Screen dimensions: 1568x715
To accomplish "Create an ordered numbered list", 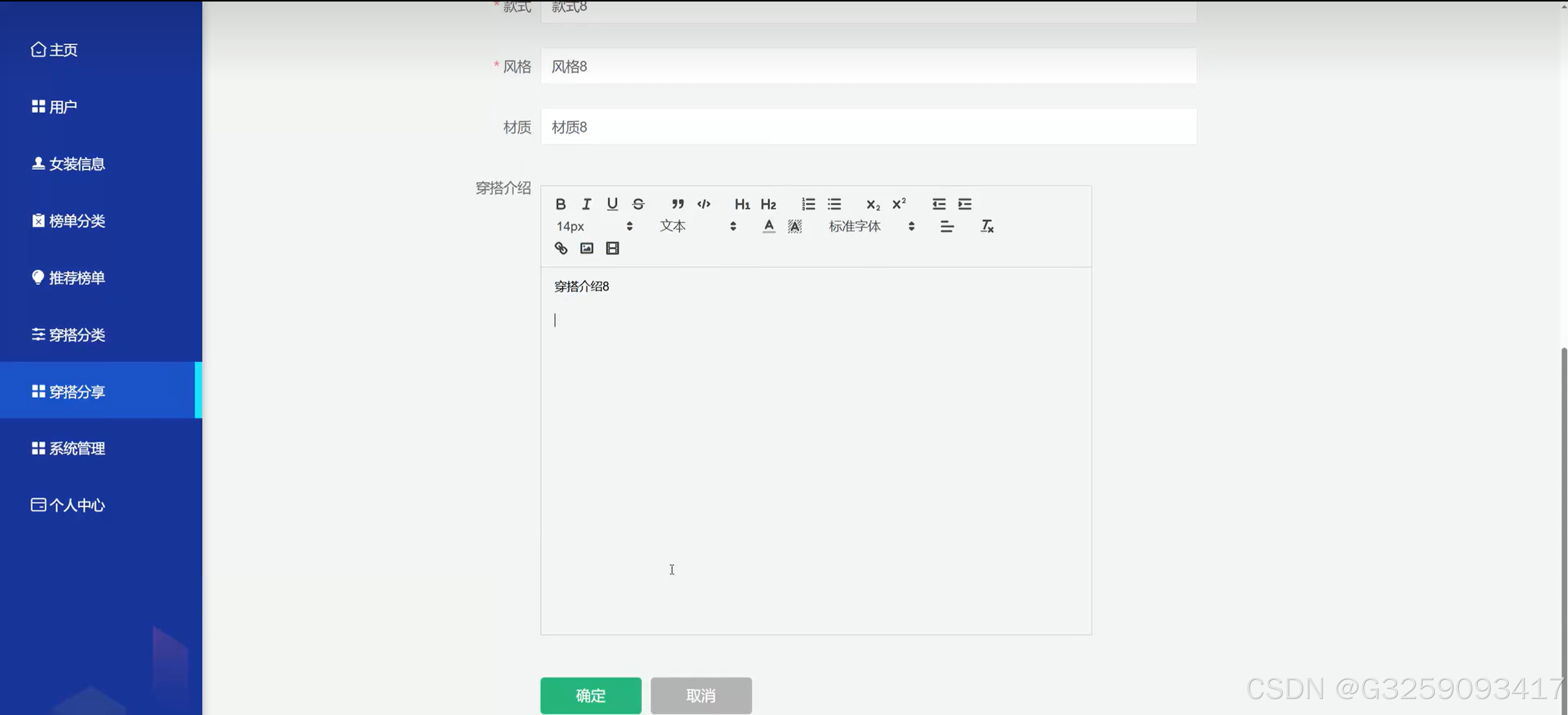I will [x=808, y=204].
